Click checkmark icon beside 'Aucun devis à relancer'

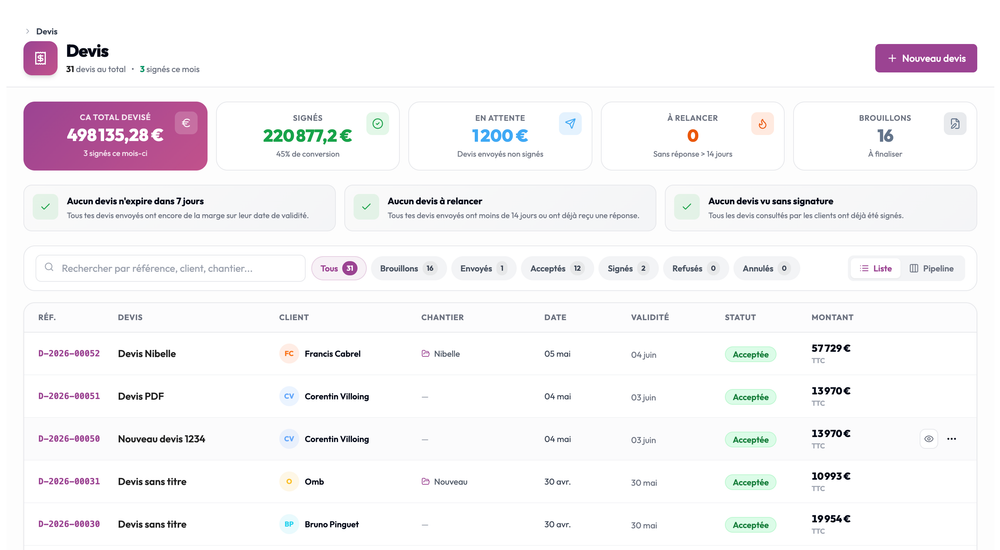click(x=366, y=207)
